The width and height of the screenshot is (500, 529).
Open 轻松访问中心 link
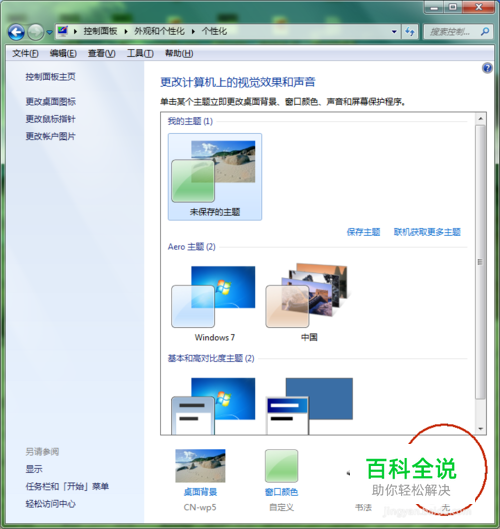pyautogui.click(x=50, y=504)
